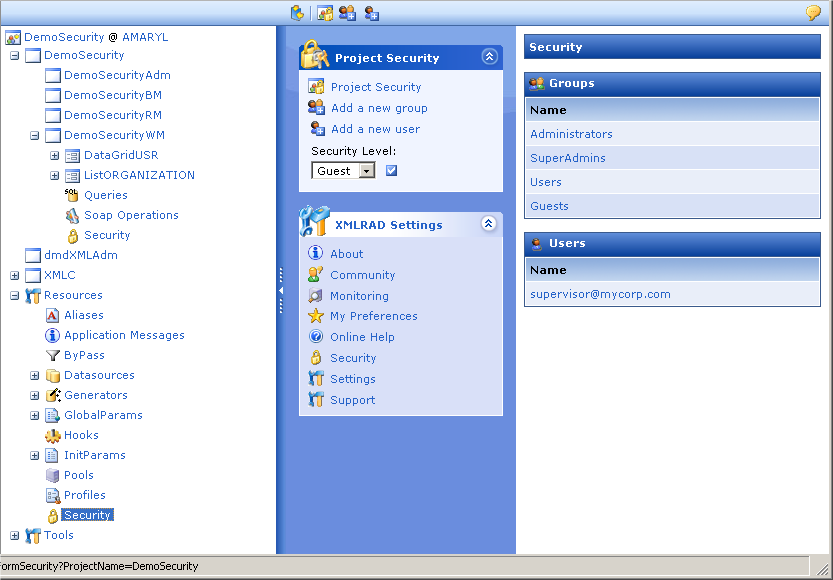Screen dimensions: 833x580
Task: Collapse the Project Security panel
Action: [x=489, y=57]
